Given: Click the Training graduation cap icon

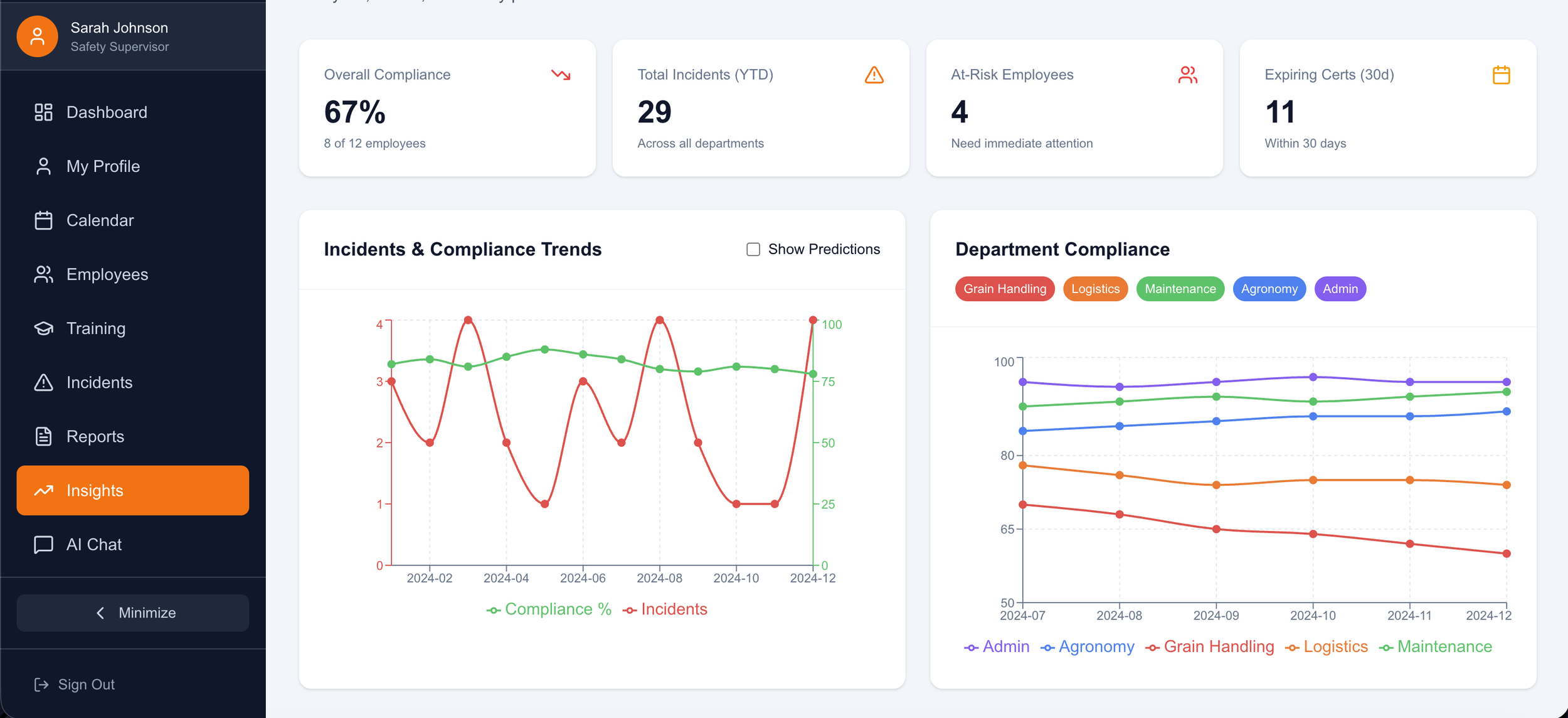Looking at the screenshot, I should coord(43,328).
